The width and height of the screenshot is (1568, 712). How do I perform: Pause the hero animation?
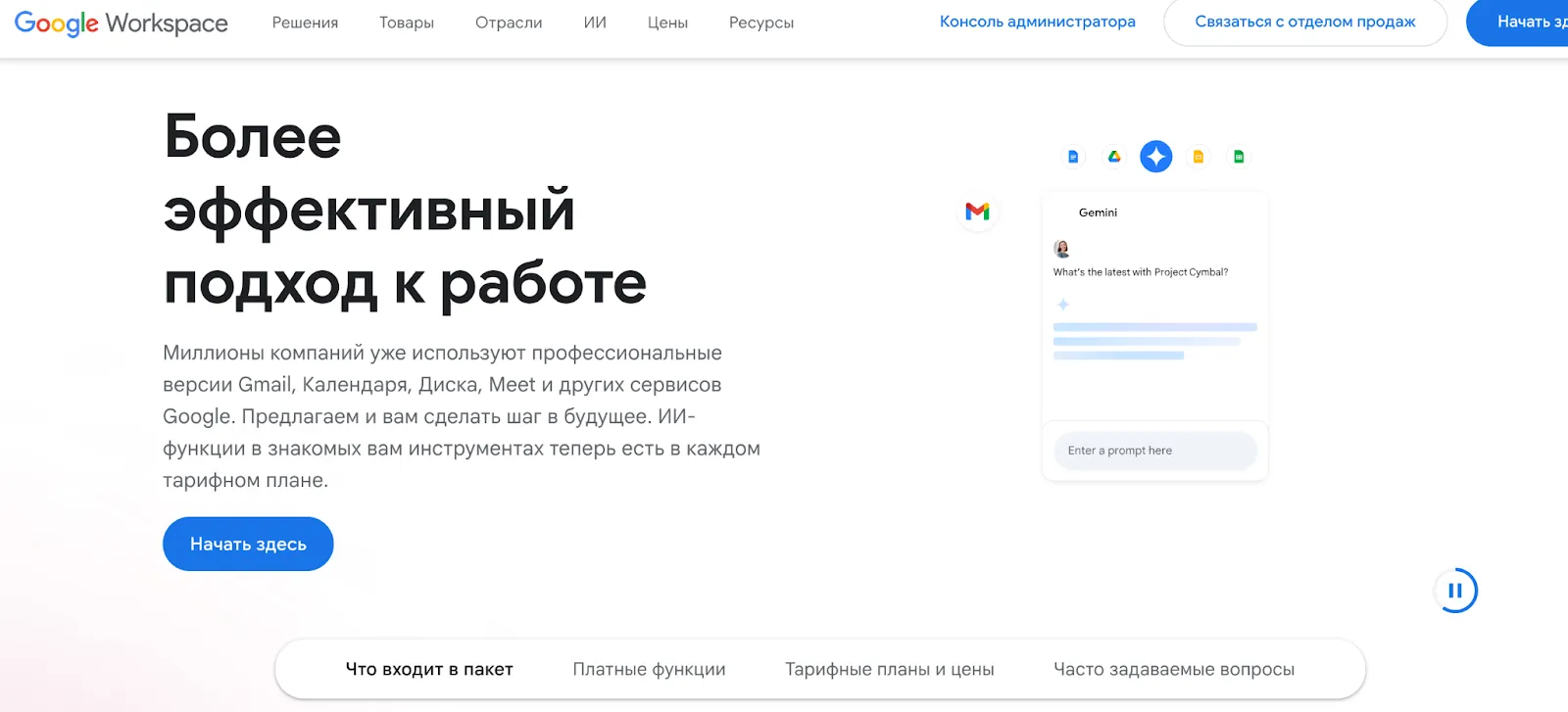(1455, 591)
